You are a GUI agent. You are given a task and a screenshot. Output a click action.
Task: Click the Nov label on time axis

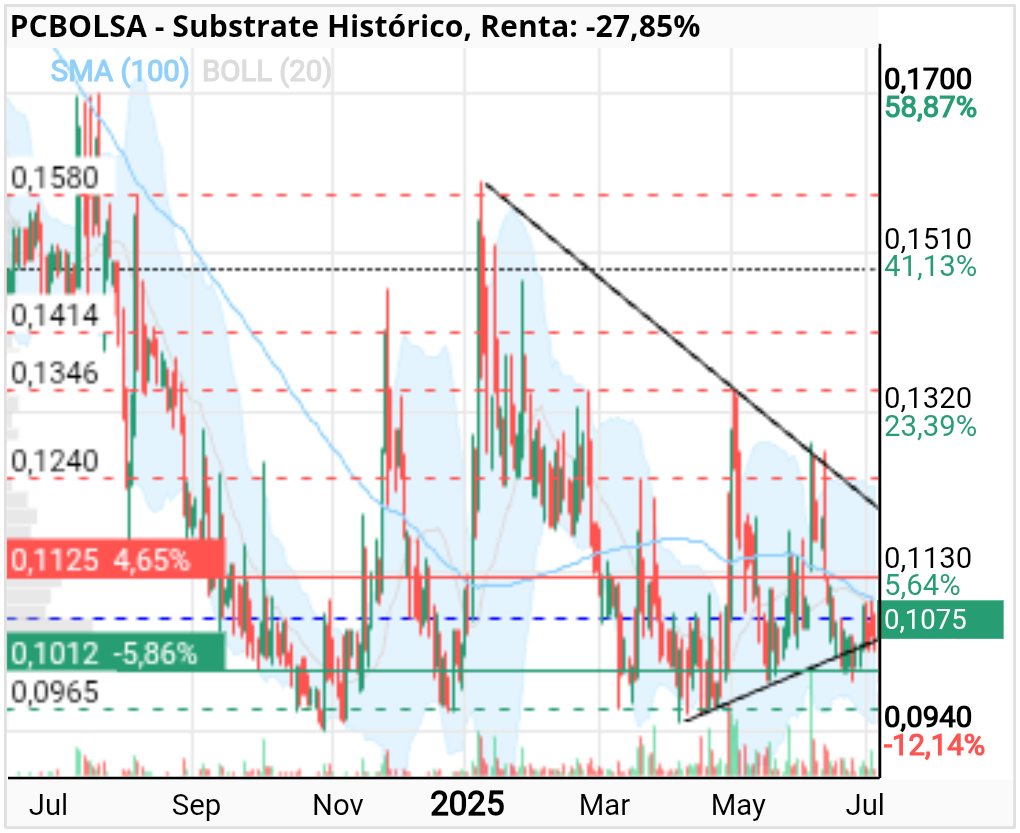click(338, 805)
